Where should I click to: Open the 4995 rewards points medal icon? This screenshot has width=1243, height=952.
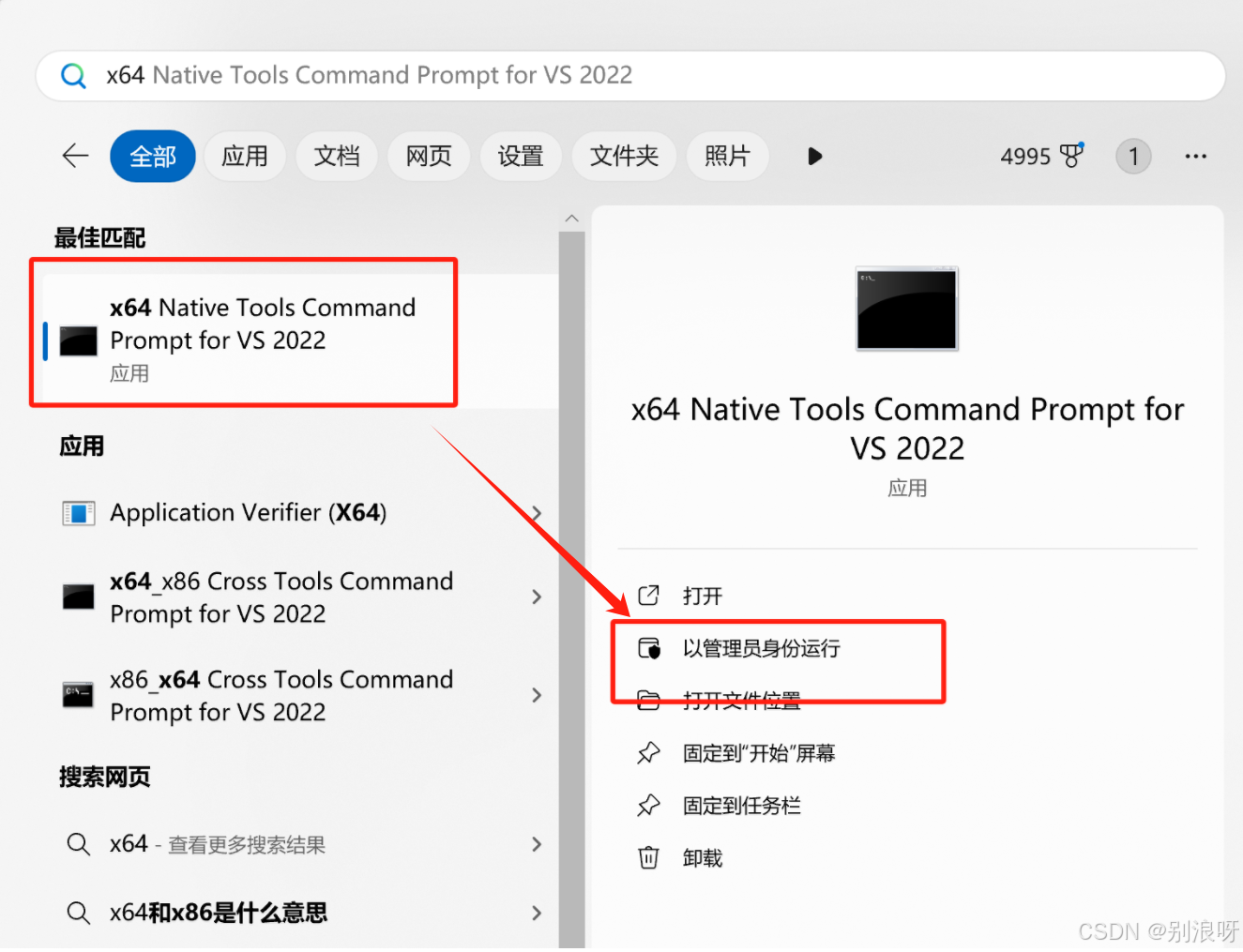point(1071,155)
